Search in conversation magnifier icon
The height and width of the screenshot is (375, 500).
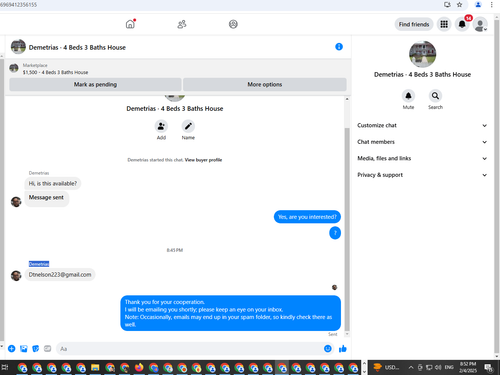pyautogui.click(x=435, y=96)
